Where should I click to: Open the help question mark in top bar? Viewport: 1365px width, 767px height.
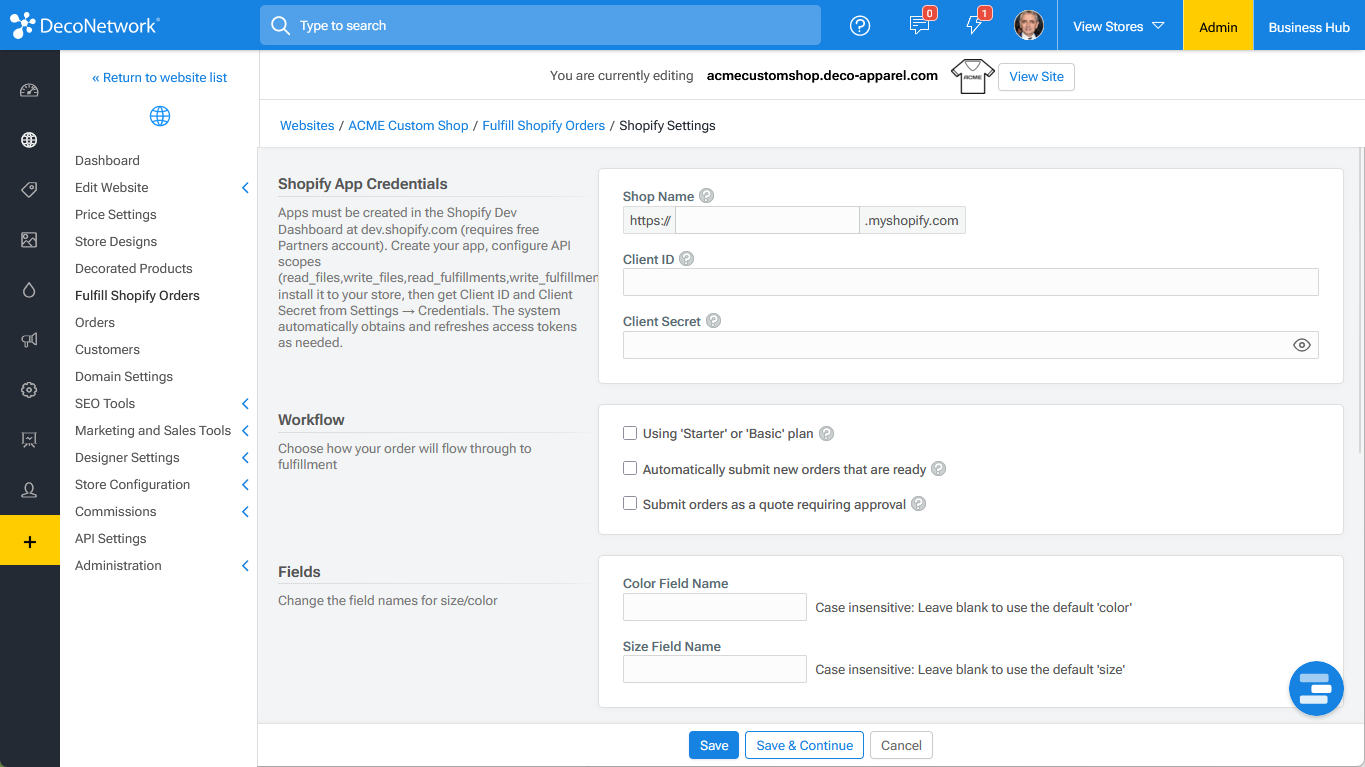click(860, 26)
